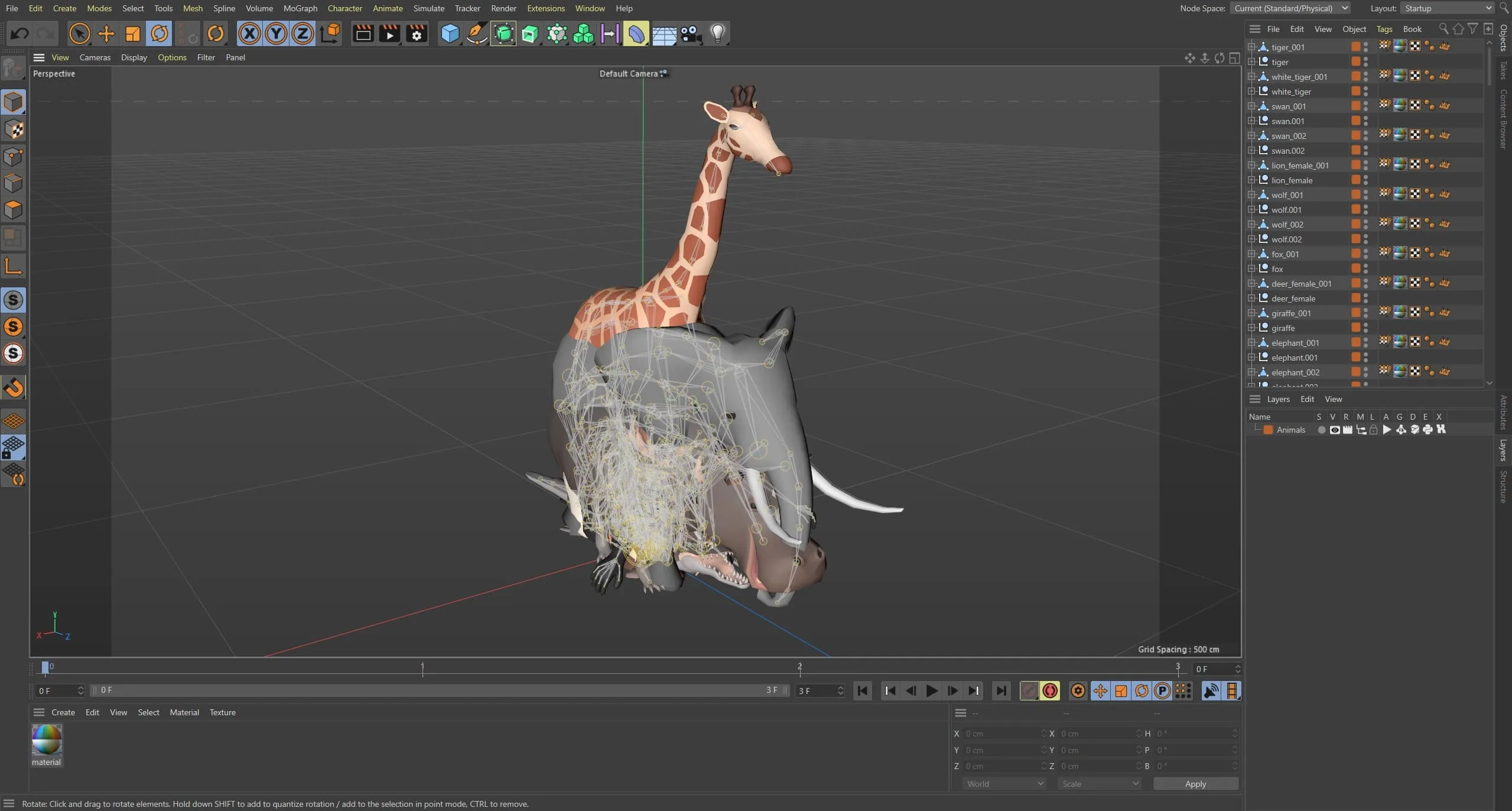The image size is (1512, 811).
Task: Switch to Polygons mode
Action: click(x=13, y=210)
